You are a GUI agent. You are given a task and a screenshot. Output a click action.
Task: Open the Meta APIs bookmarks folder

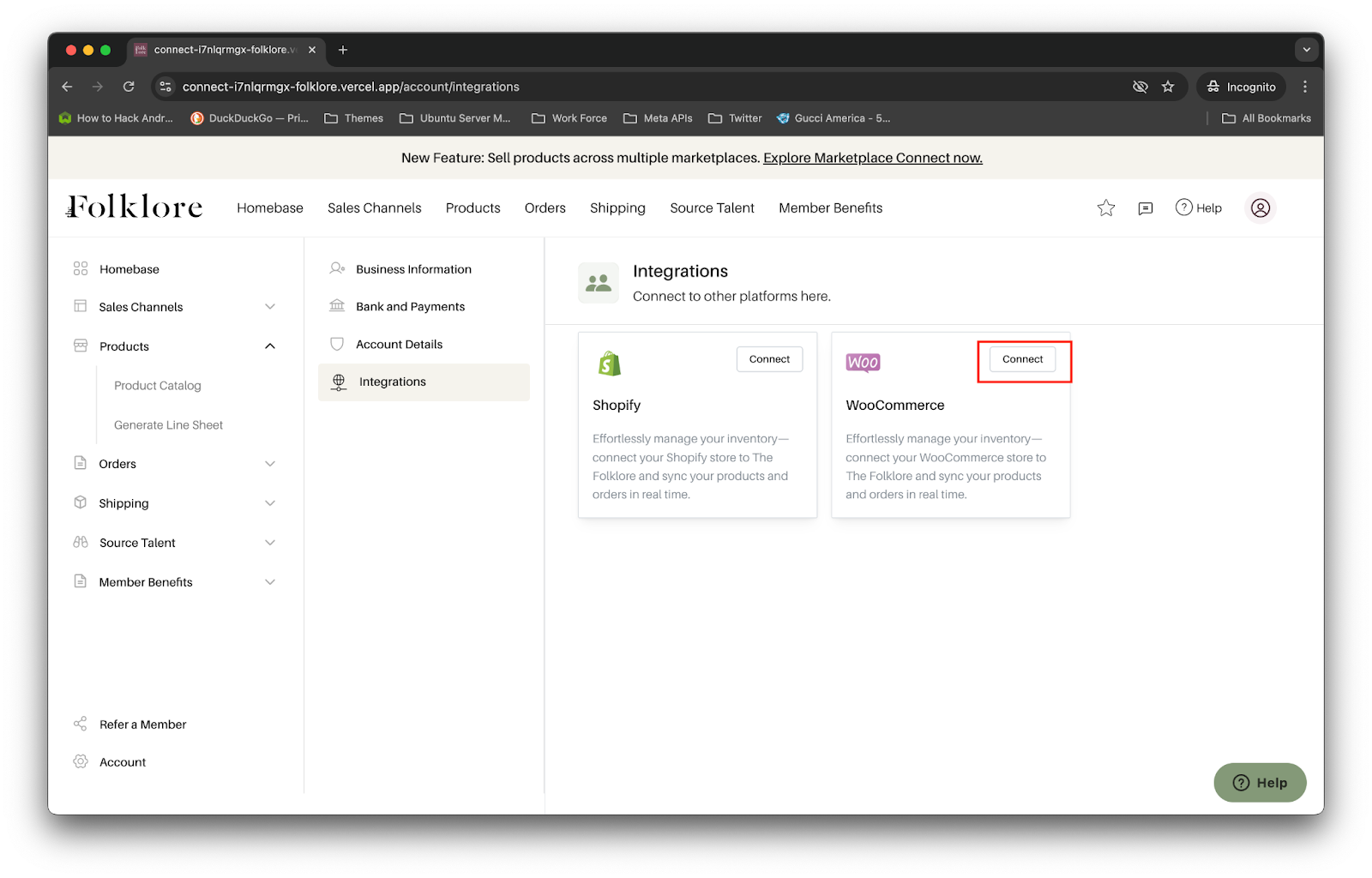tap(658, 118)
